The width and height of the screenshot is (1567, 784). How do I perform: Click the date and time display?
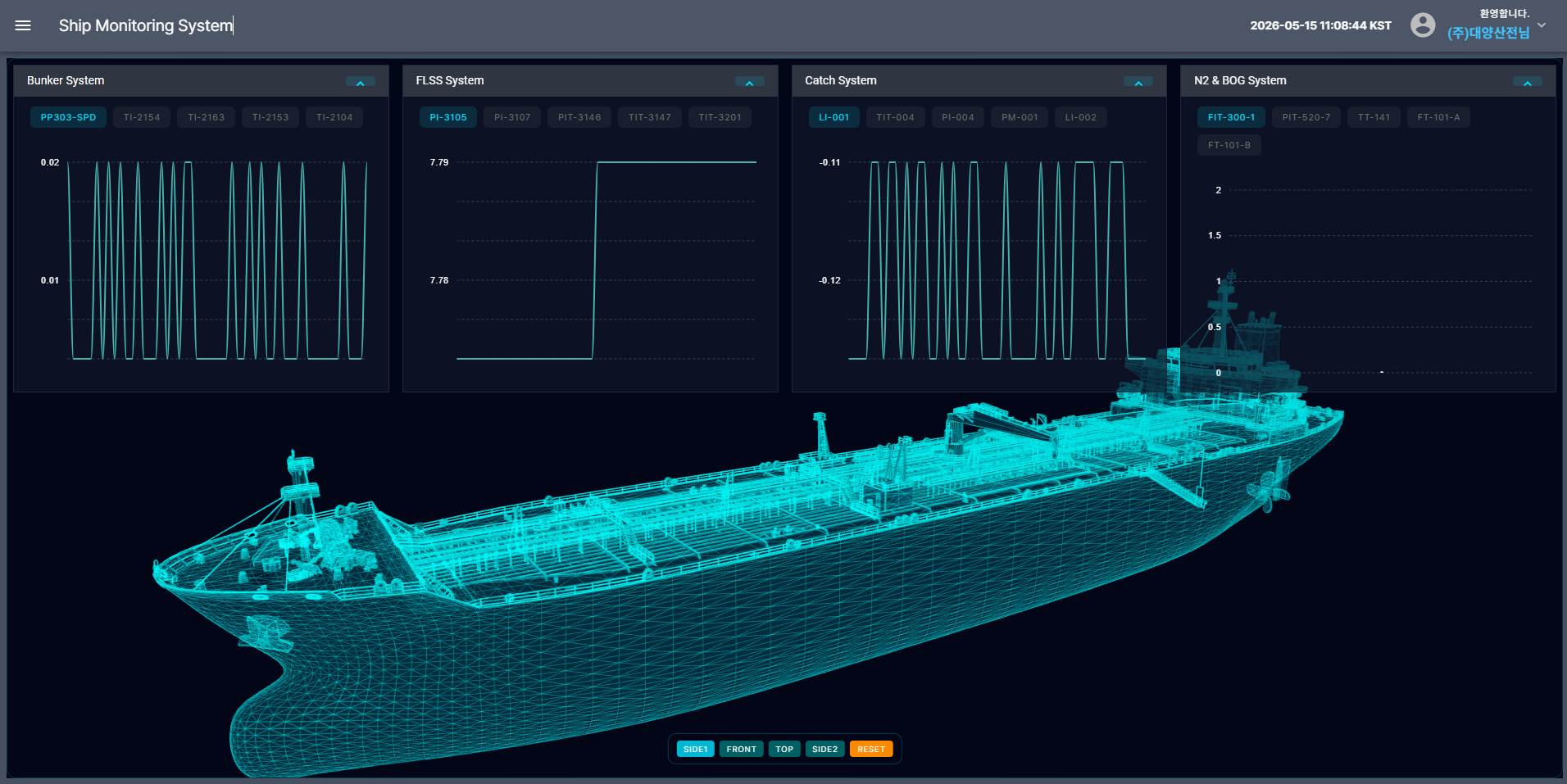[1320, 25]
